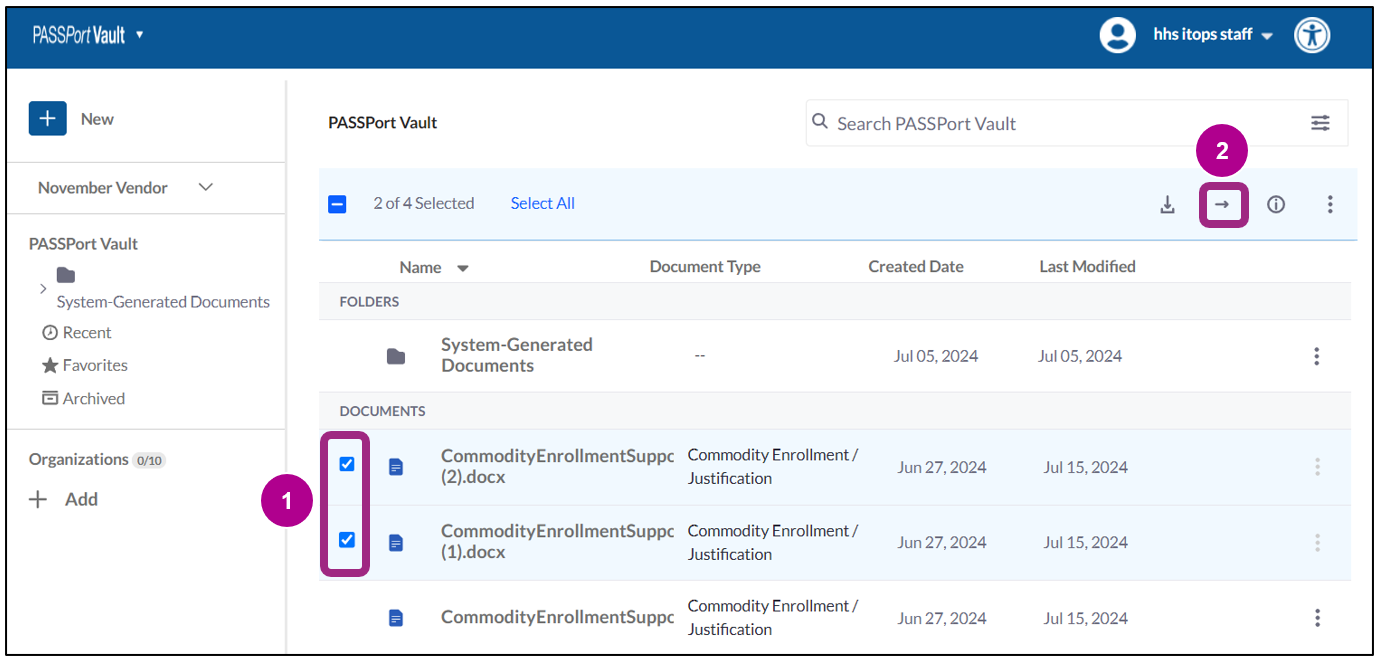The height and width of the screenshot is (659, 1380).
Task: Open the toolbar's three-dot overflow menu
Action: pyautogui.click(x=1330, y=203)
